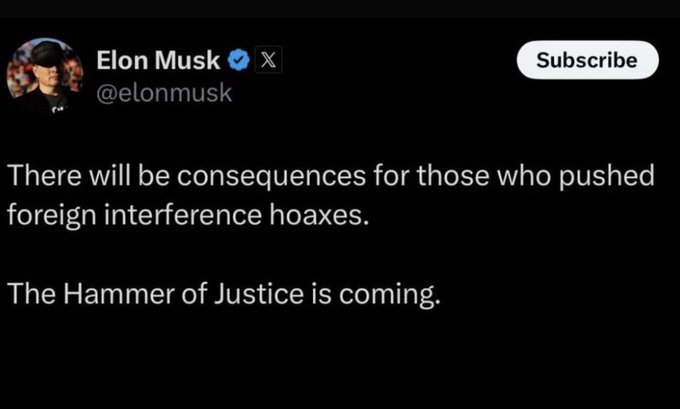The width and height of the screenshot is (680, 409).
Task: Select the Elon Musk display name
Action: point(158,60)
